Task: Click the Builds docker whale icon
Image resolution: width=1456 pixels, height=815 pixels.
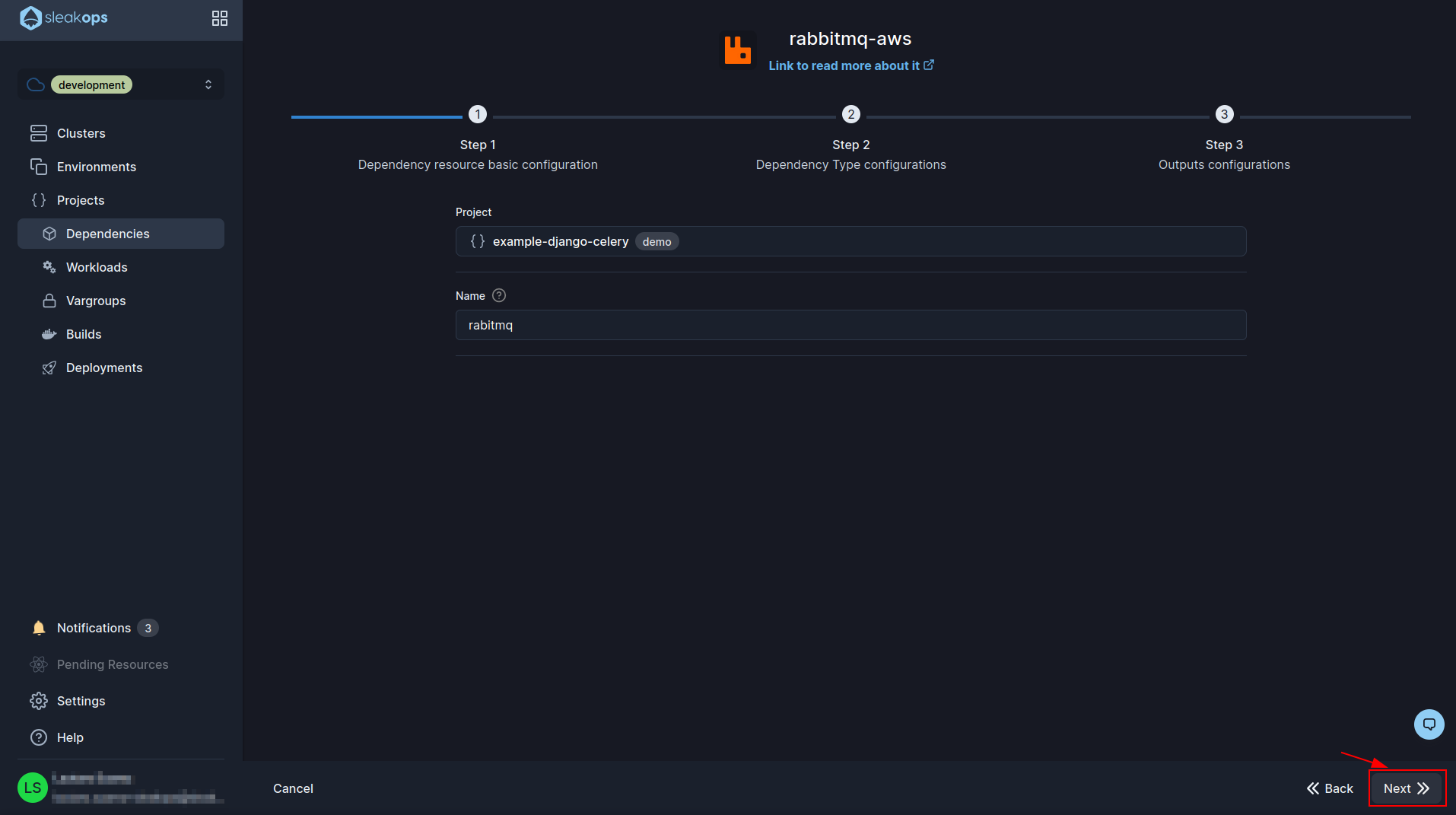Action: point(49,334)
